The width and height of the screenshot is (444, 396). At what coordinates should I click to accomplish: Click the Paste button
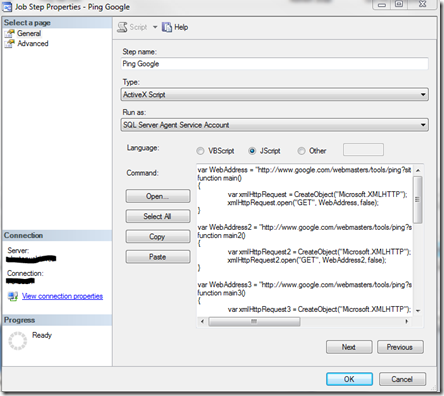[158, 257]
